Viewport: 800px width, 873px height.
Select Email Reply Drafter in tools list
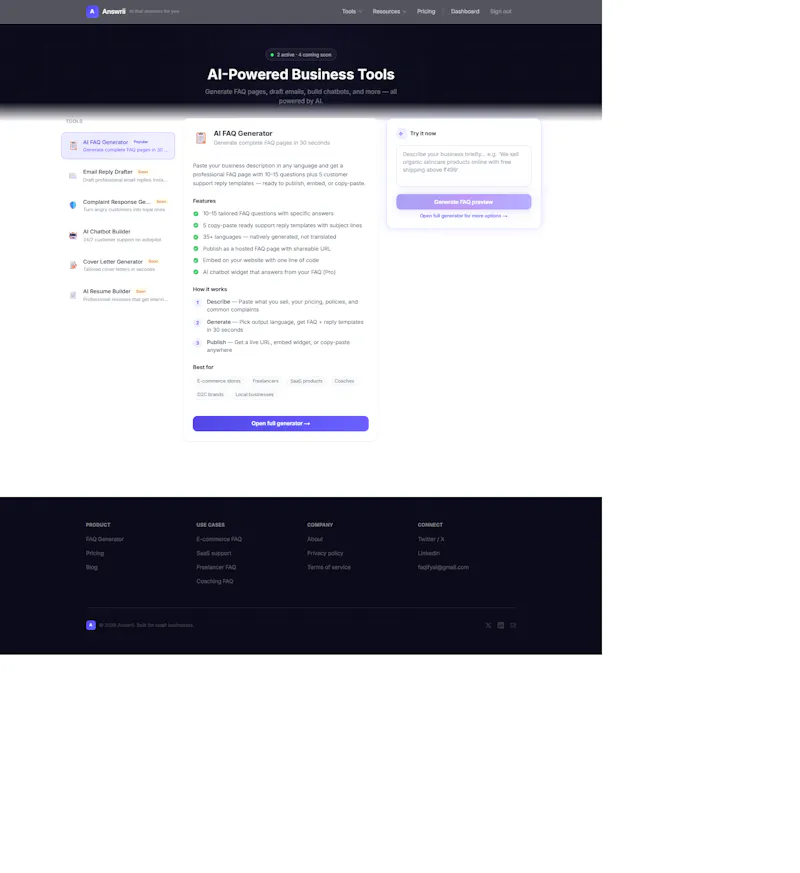coord(118,176)
